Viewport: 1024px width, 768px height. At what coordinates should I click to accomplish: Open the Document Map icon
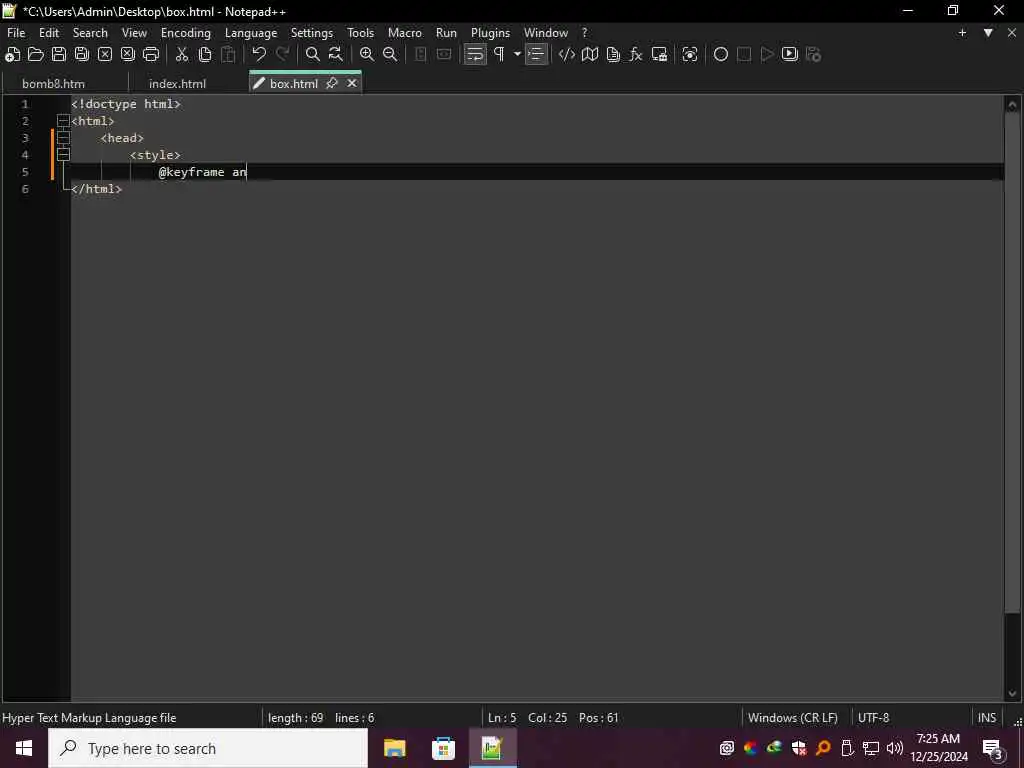coord(590,55)
